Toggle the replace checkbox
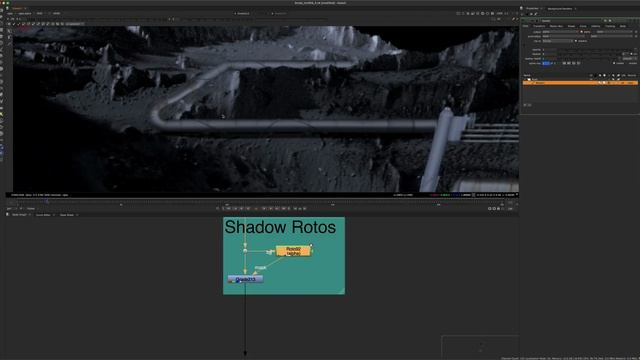The width and height of the screenshot is (640, 360). (x=576, y=41)
